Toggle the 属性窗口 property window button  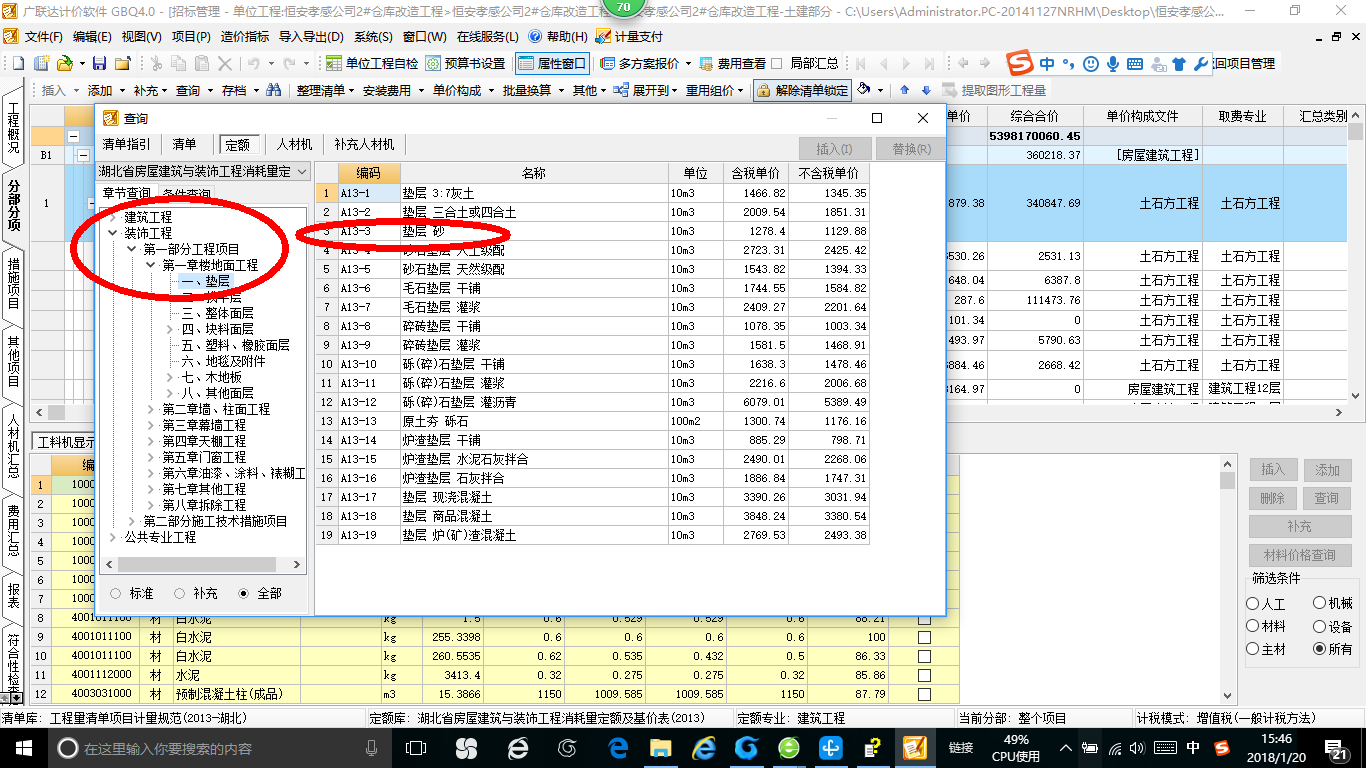coord(552,63)
